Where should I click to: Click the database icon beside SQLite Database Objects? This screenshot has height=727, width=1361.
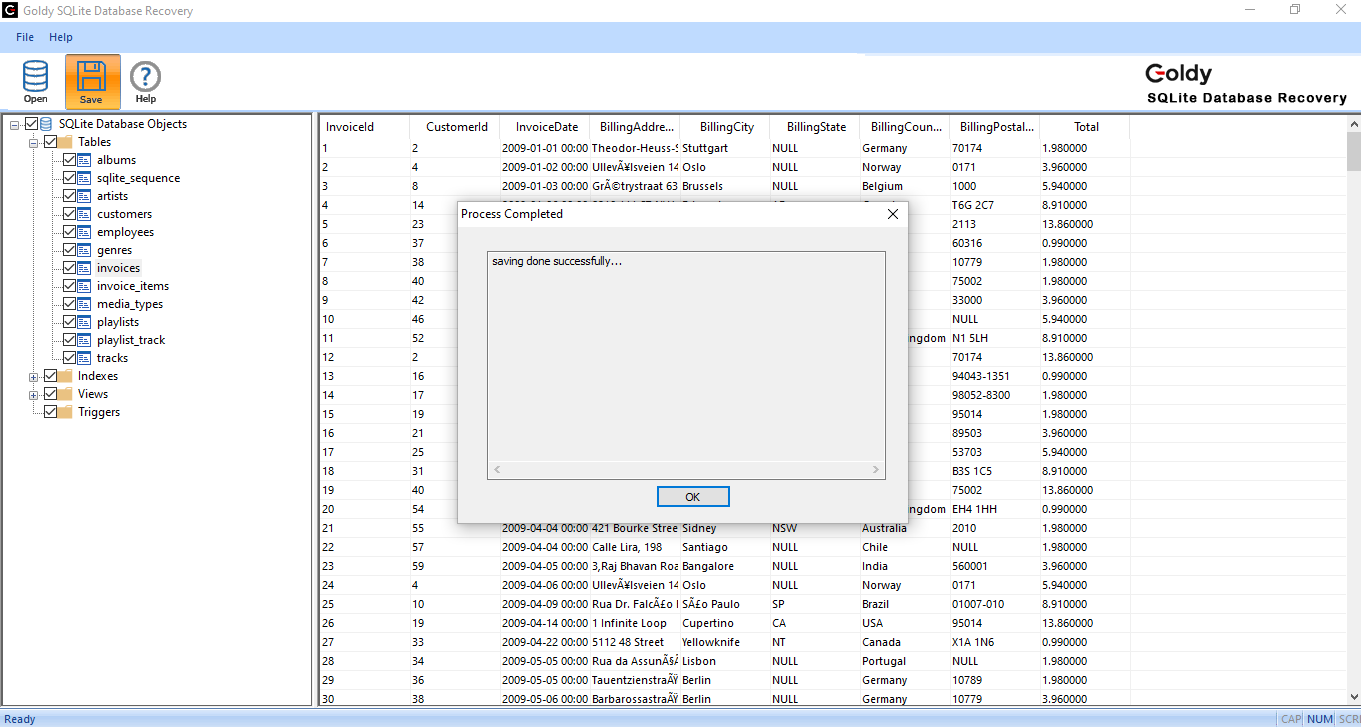(46, 124)
